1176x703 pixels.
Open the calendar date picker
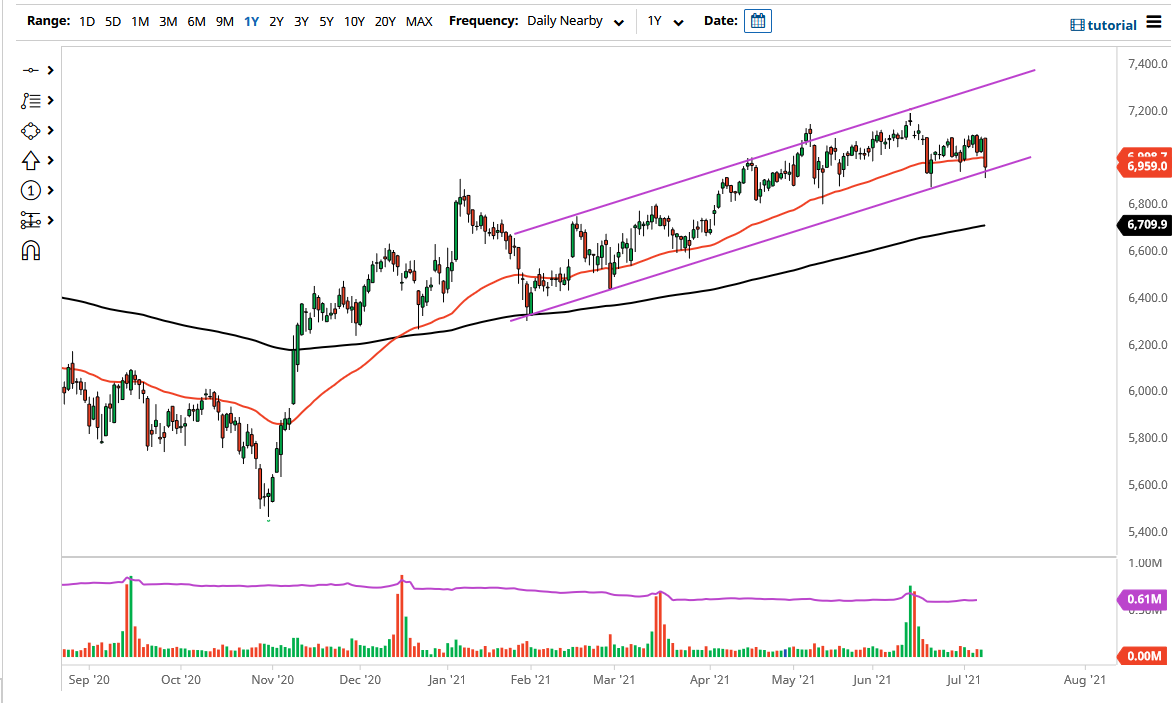coord(757,20)
